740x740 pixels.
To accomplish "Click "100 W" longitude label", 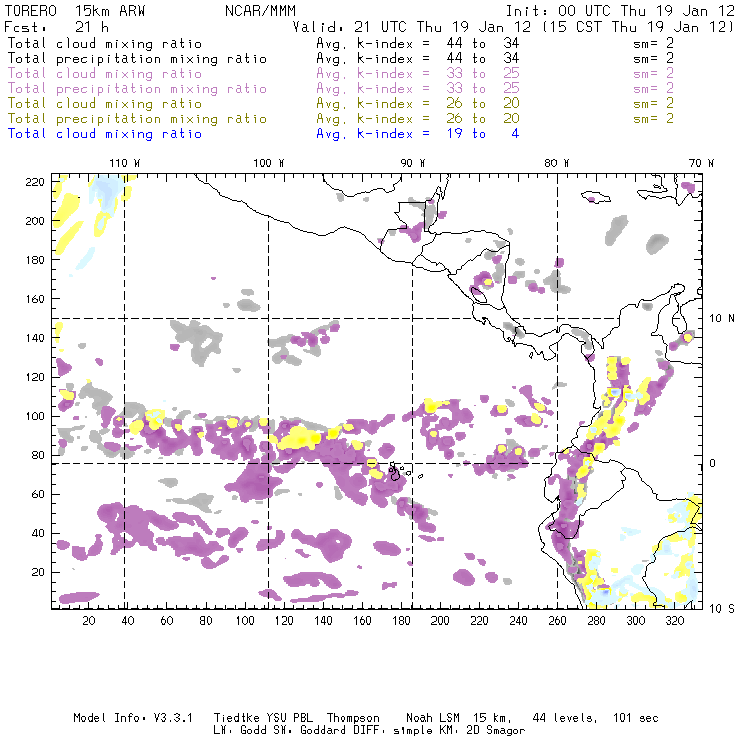I will [269, 163].
